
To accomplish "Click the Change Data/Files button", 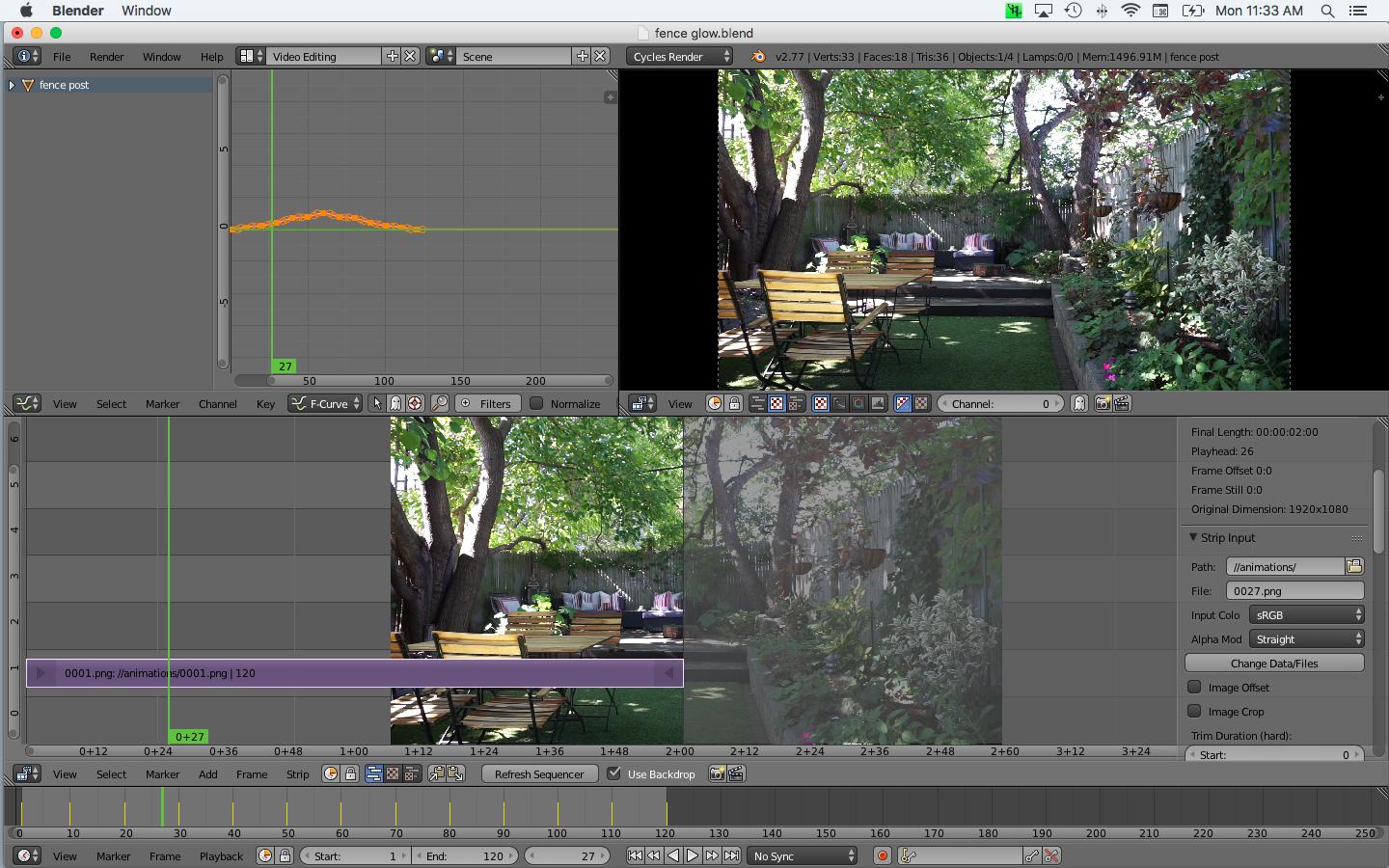I will click(1273, 663).
